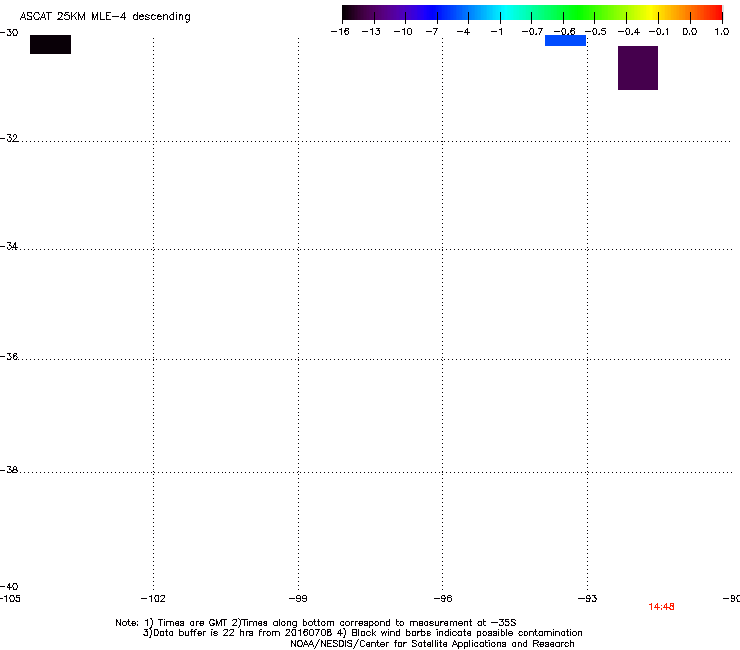Click the dark purple data square
This screenshot has width=740, height=650.
point(638,68)
